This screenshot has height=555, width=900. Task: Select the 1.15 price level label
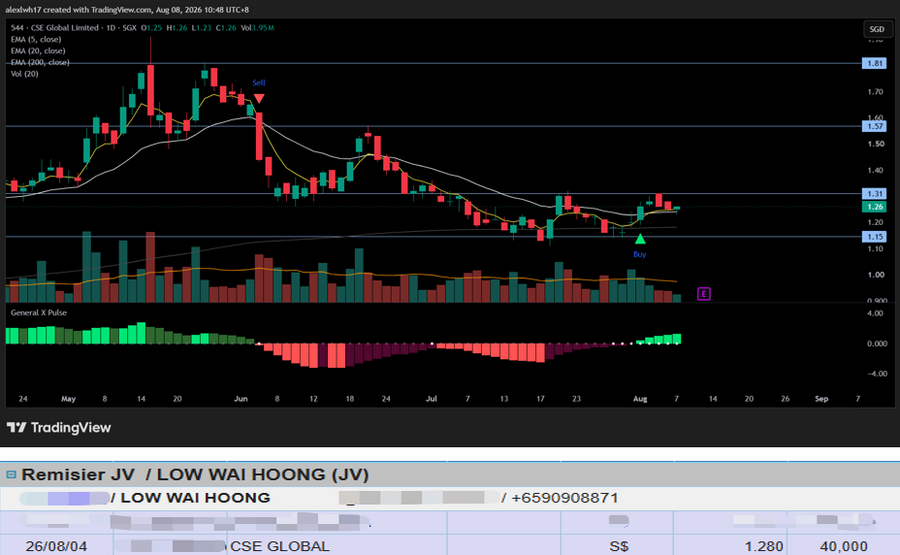[874, 236]
